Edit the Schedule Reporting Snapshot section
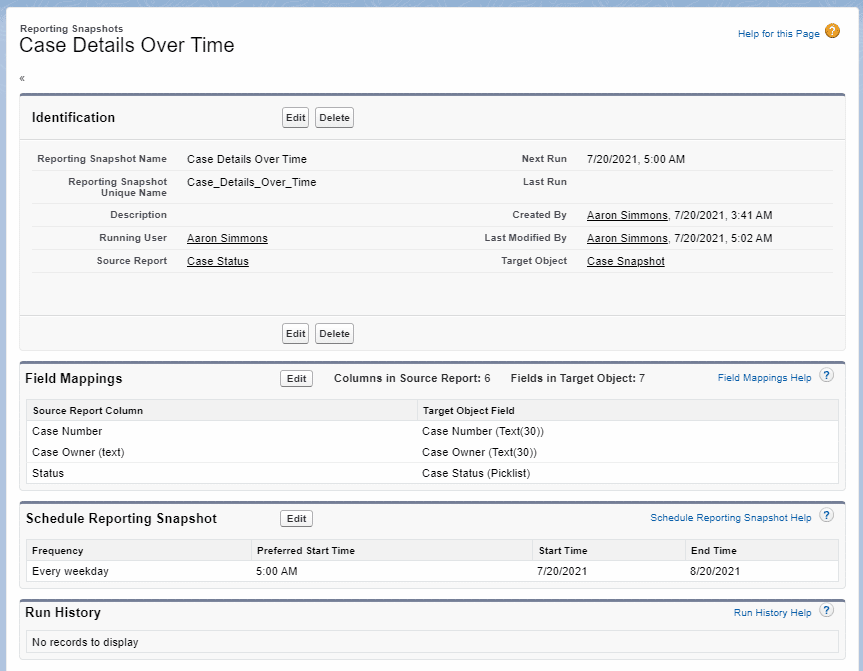 click(x=296, y=519)
